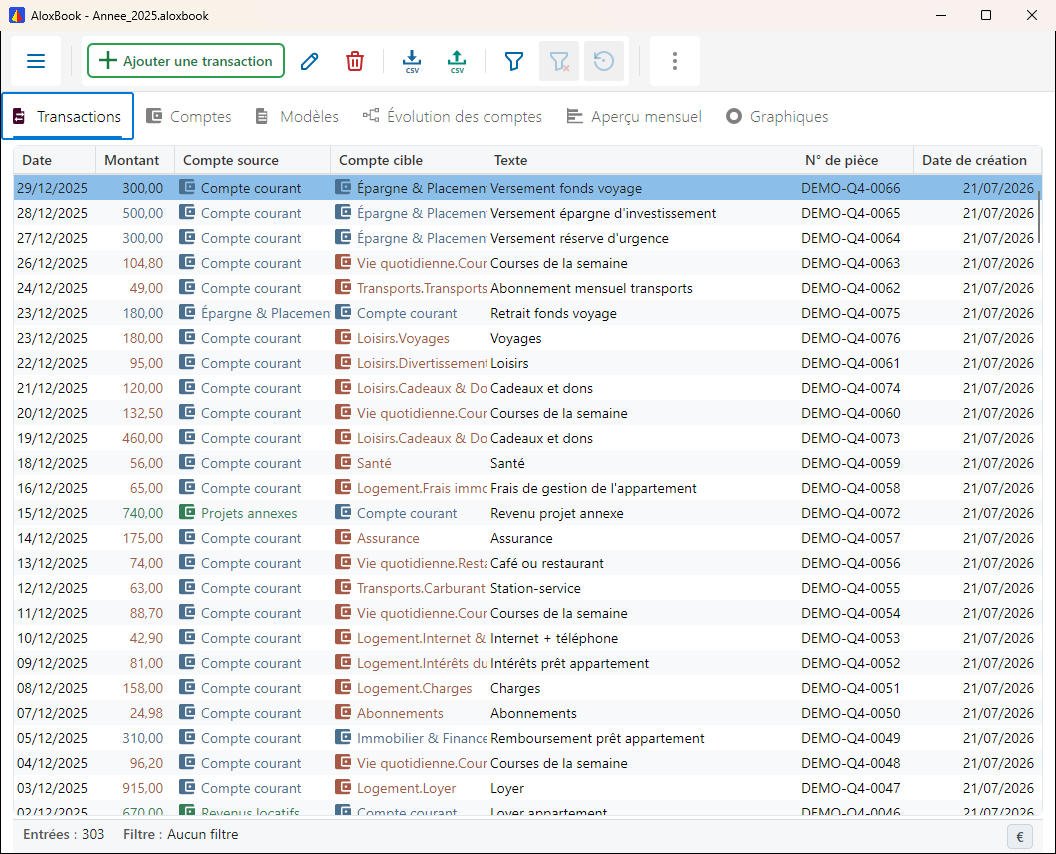Select the Revenu projet annexe transaction row

[527, 513]
